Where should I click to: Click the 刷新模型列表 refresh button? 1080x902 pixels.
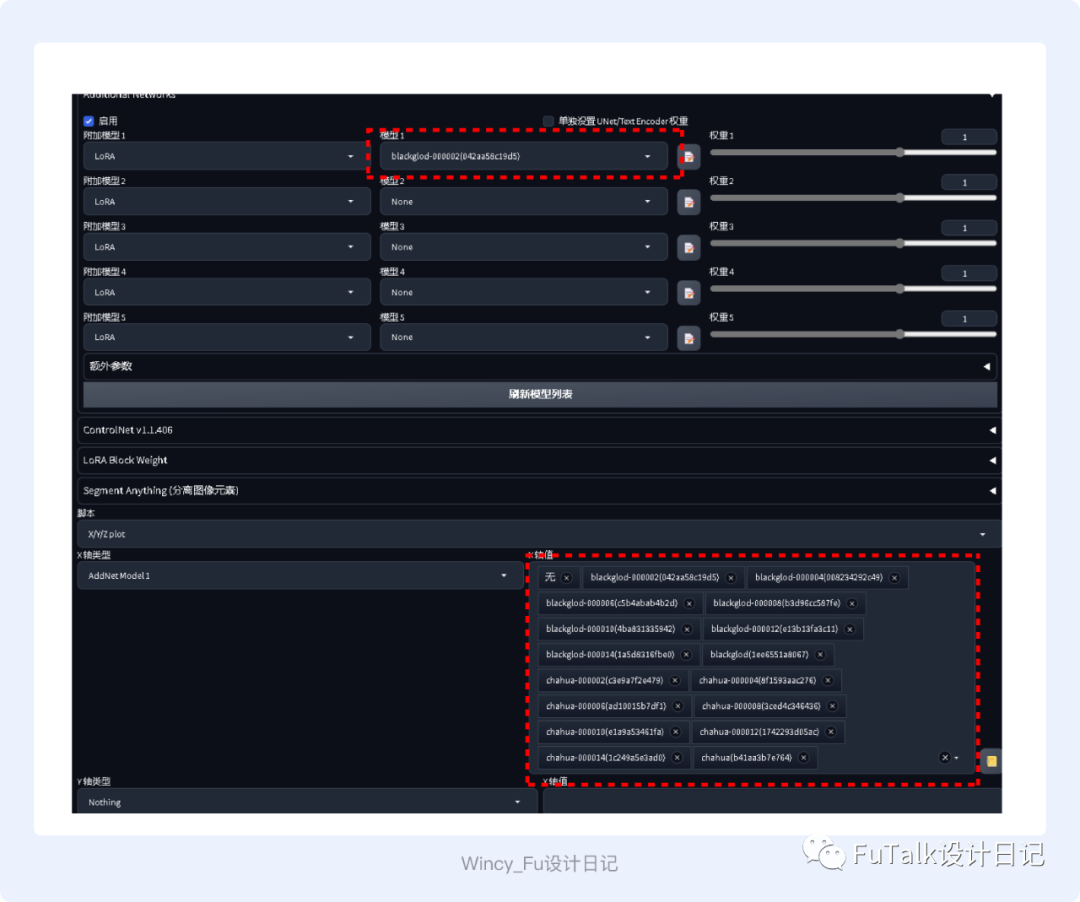pyautogui.click(x=541, y=395)
